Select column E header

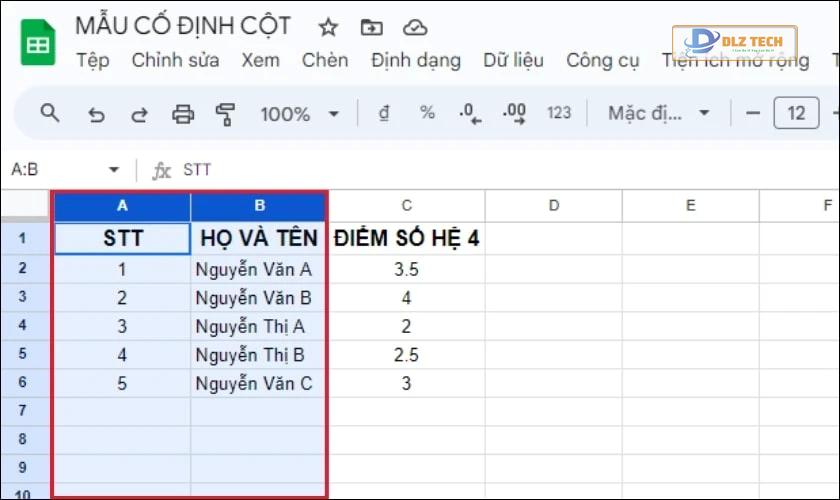click(x=691, y=206)
